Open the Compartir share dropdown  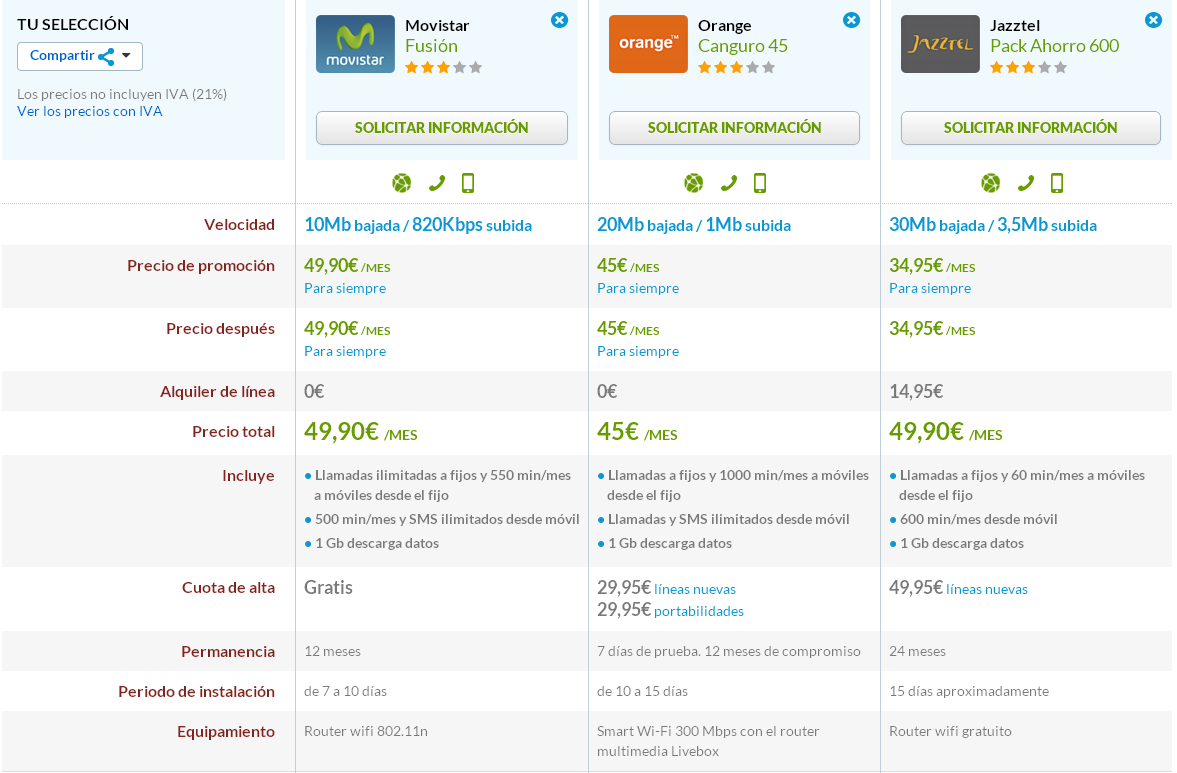80,56
